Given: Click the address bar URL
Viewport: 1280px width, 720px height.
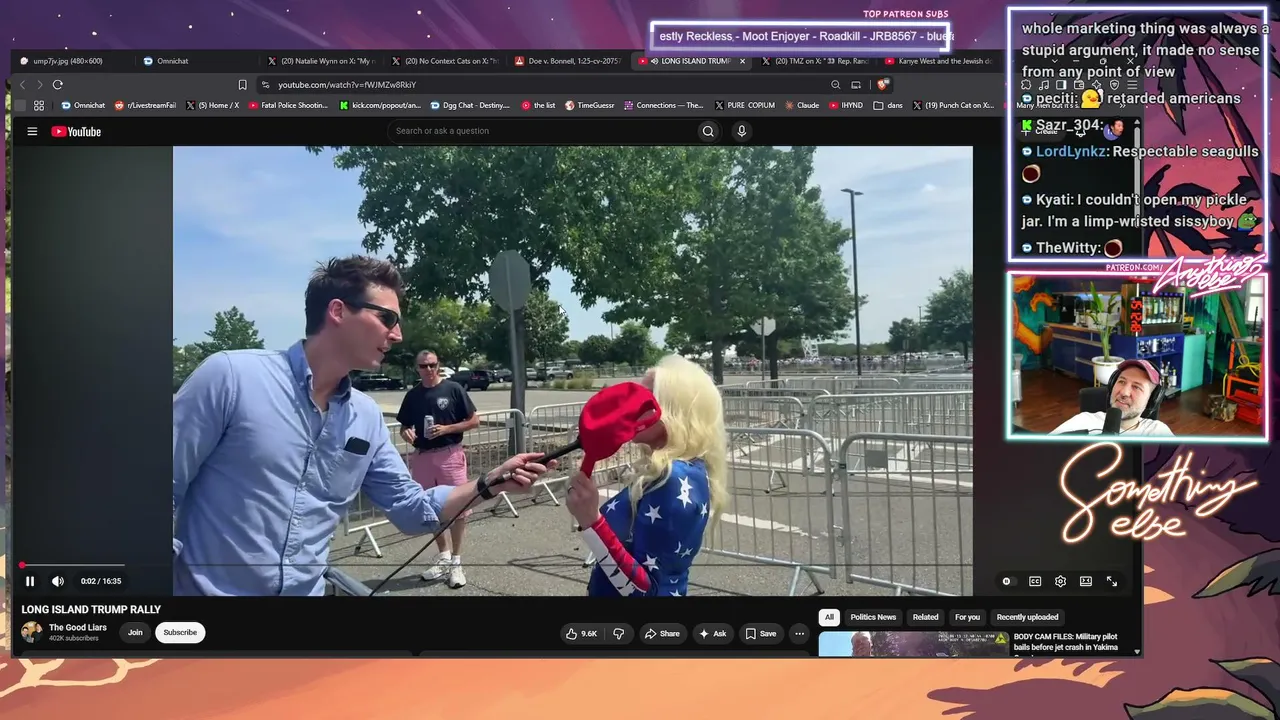Looking at the screenshot, I should 347,85.
